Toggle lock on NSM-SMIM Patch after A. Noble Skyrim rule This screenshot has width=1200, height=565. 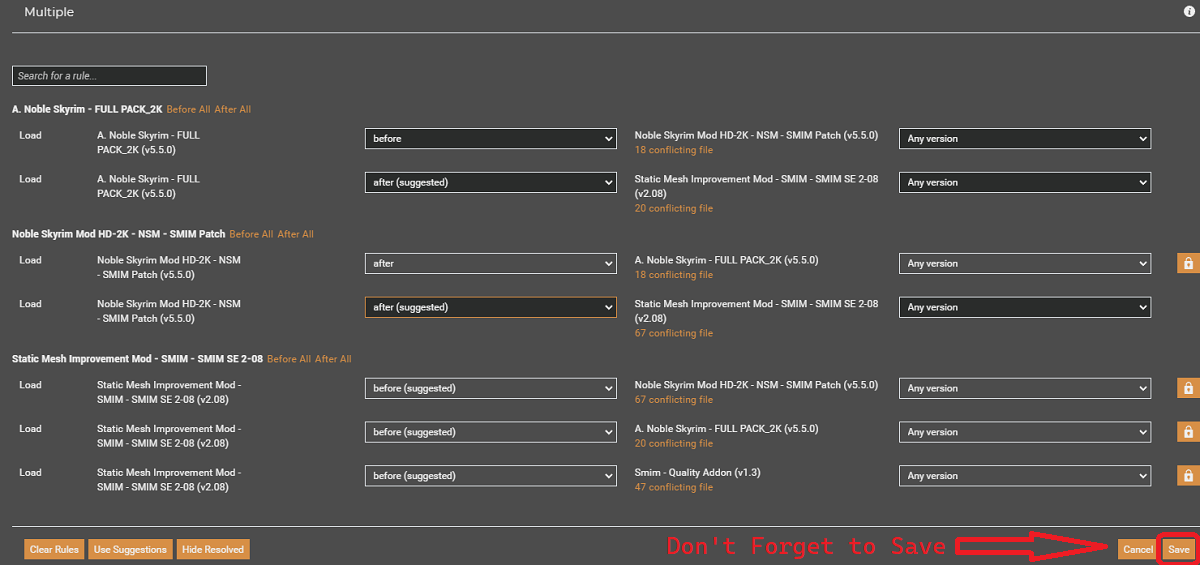pyautogui.click(x=1188, y=263)
